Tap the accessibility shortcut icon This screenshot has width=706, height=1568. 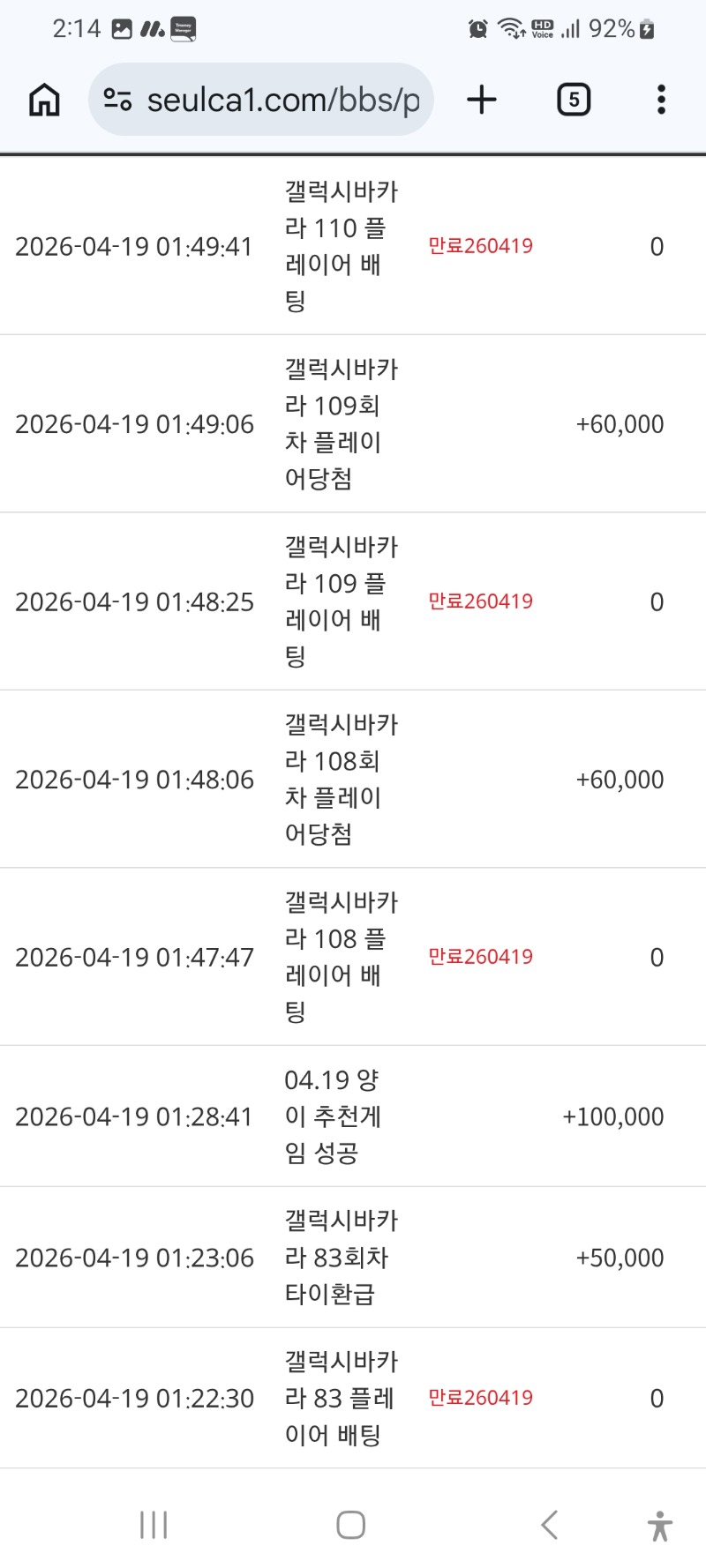(659, 1526)
